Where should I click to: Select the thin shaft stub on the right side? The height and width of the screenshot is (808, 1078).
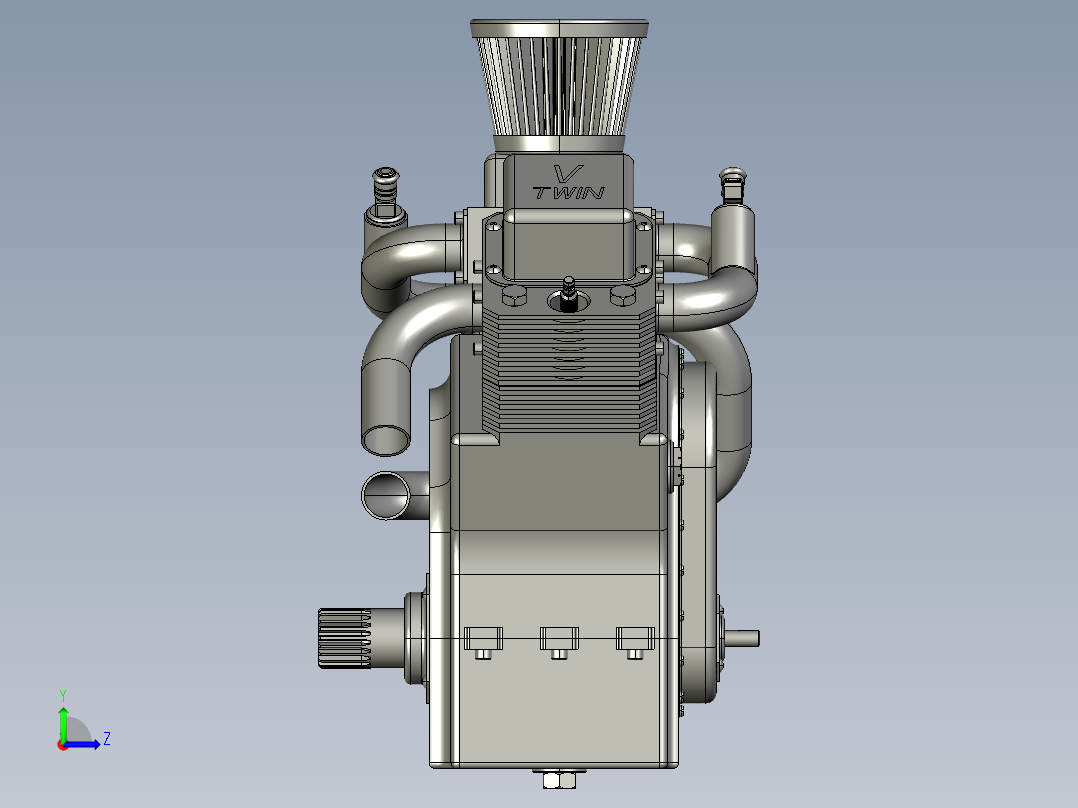(x=741, y=638)
